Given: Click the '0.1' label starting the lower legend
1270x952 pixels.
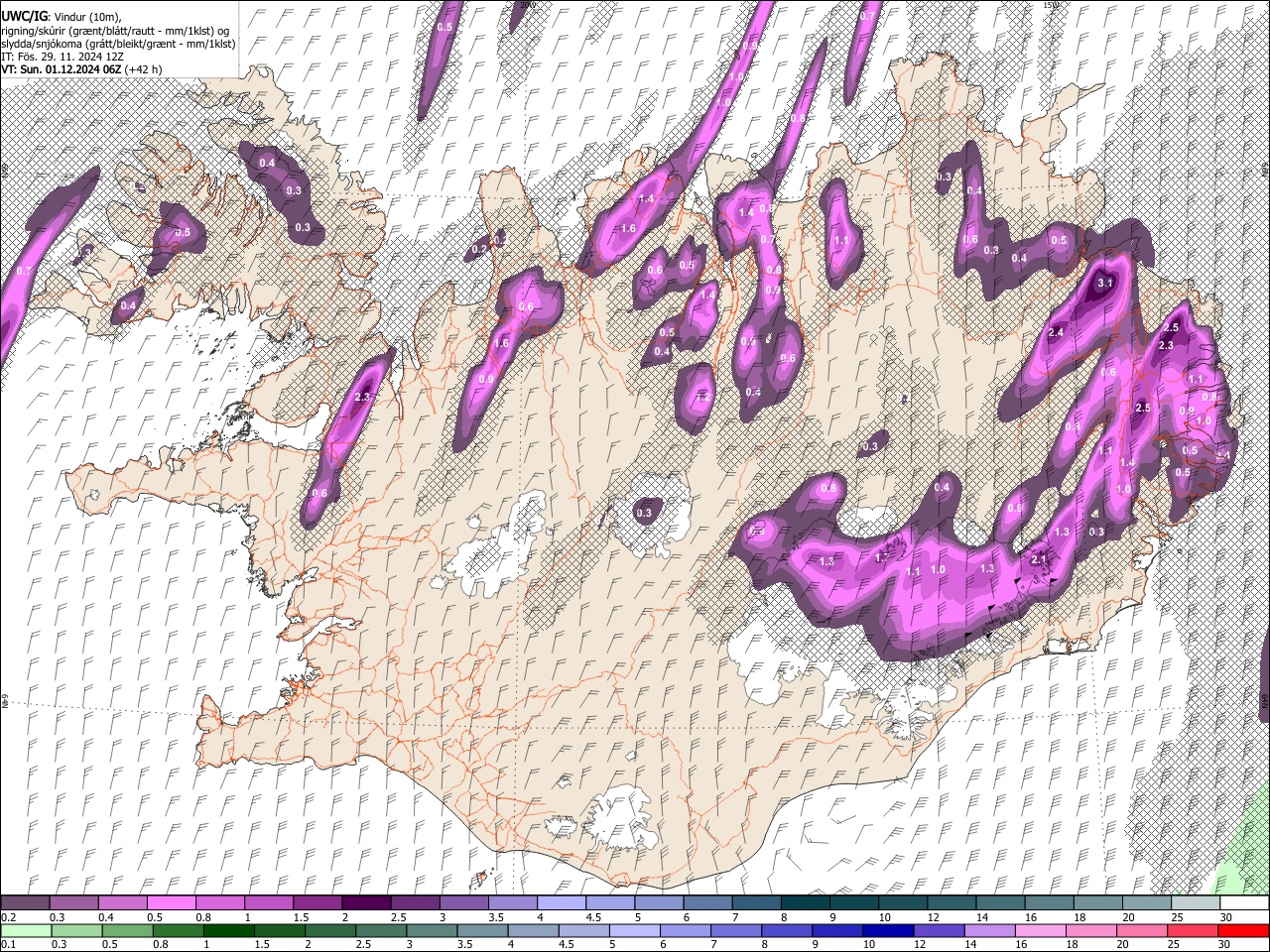Looking at the screenshot, I should click(x=8, y=944).
